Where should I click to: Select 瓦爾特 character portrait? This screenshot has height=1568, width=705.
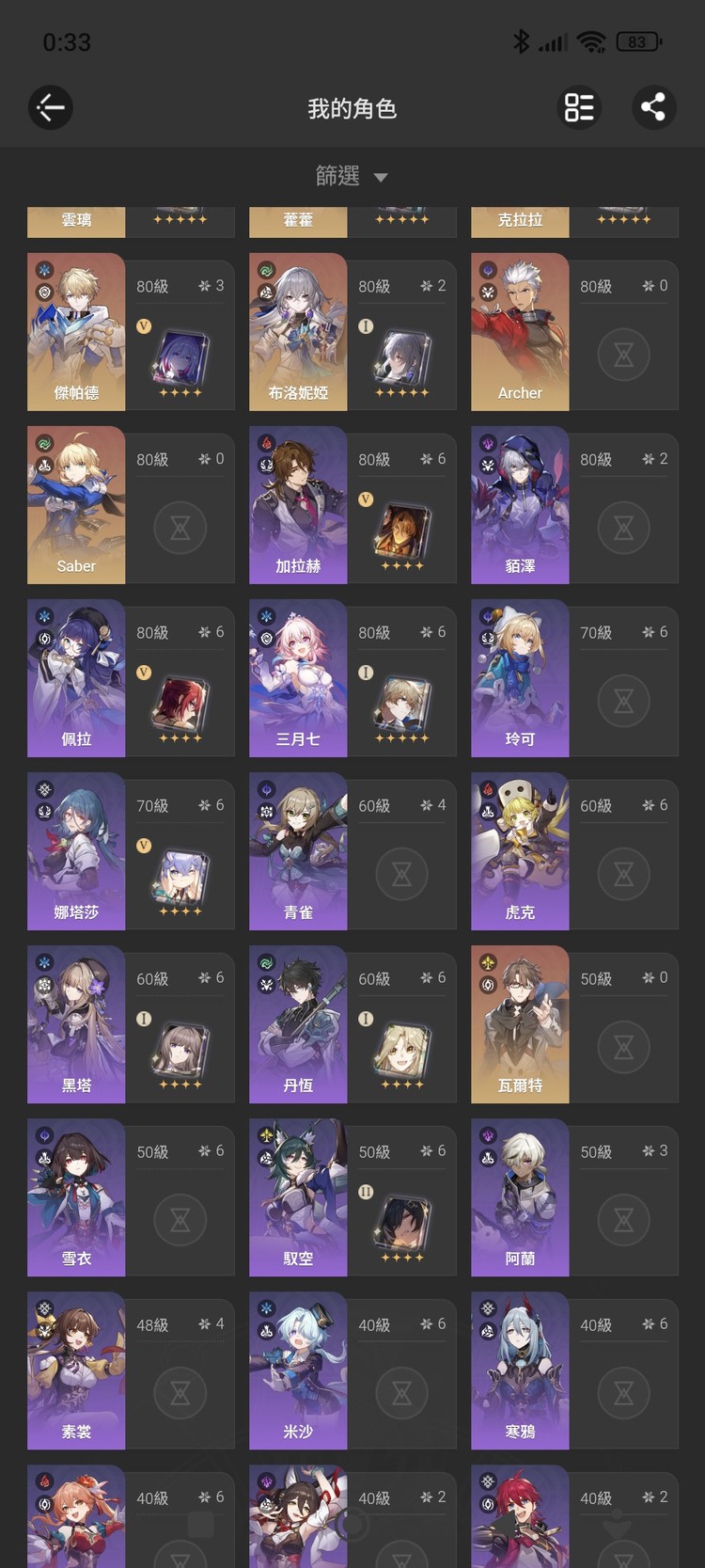(x=520, y=1024)
